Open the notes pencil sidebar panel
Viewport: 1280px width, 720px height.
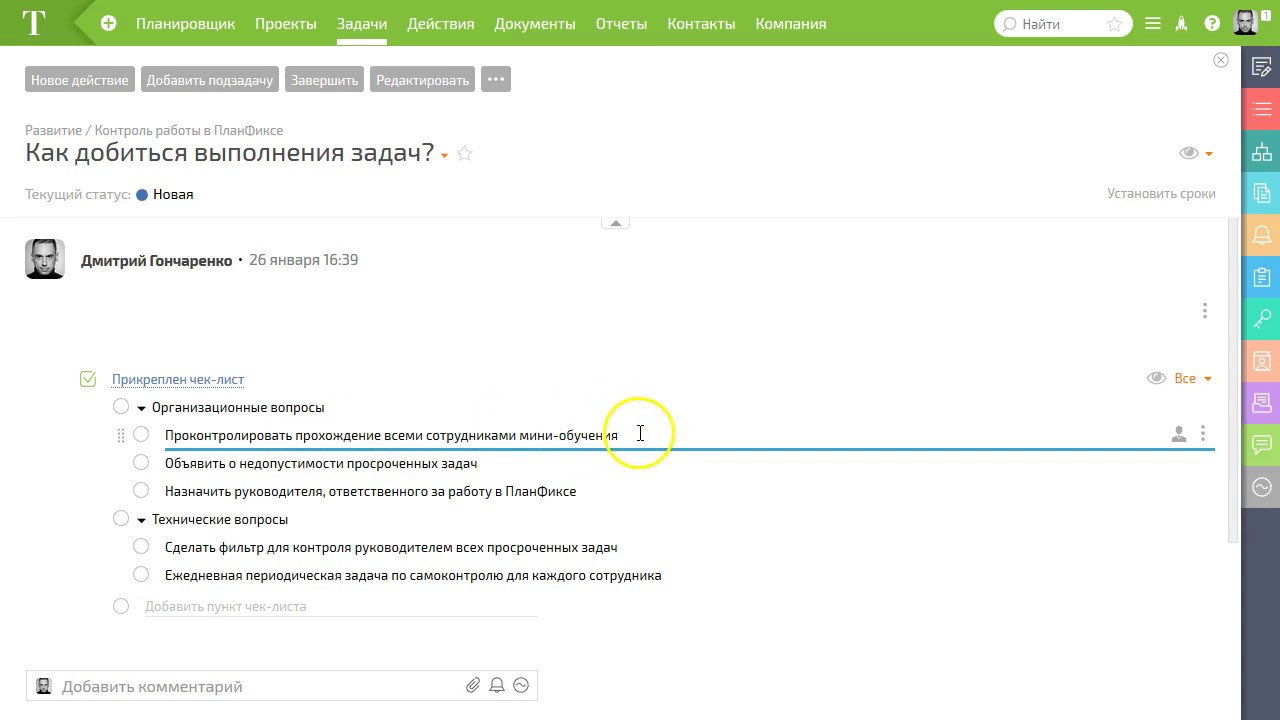1261,68
